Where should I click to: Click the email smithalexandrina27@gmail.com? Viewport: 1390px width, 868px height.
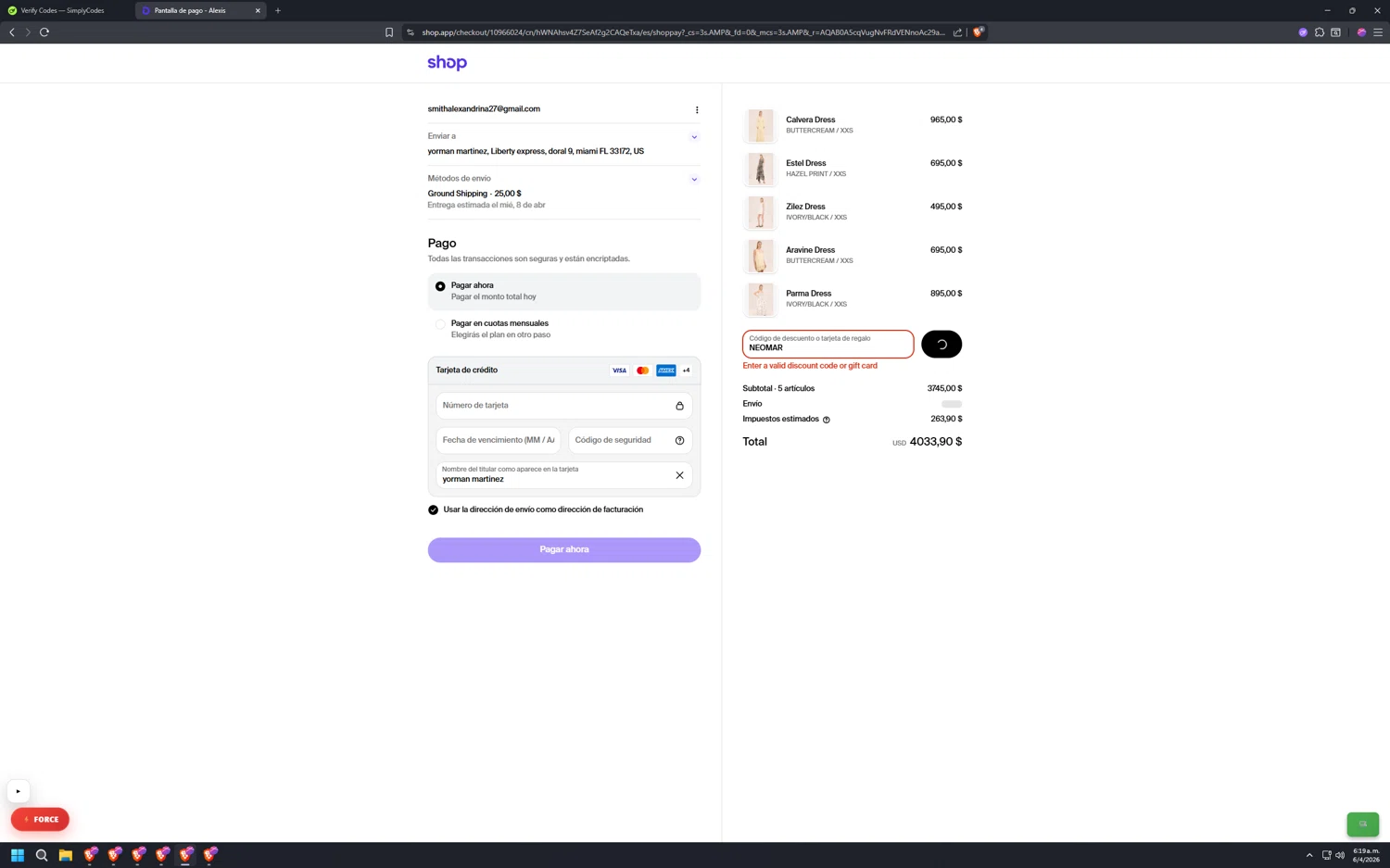[484, 109]
